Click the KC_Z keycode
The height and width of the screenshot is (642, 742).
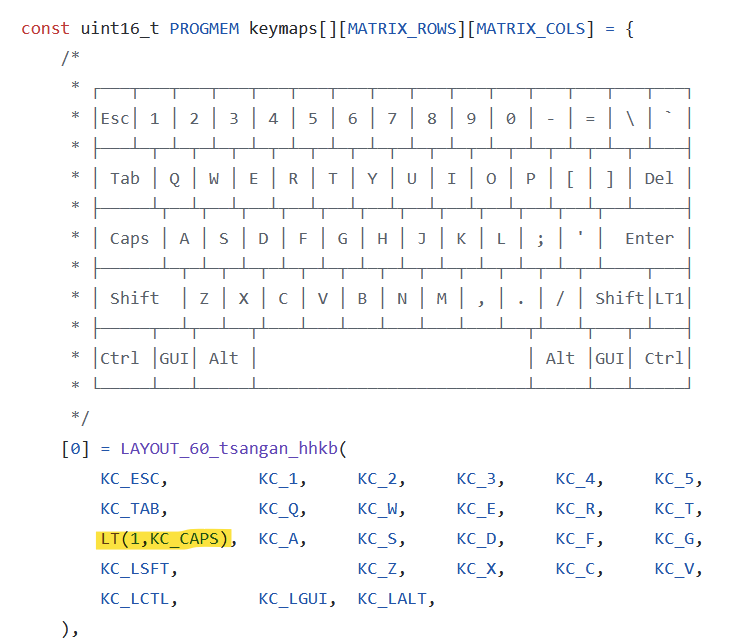point(378,569)
